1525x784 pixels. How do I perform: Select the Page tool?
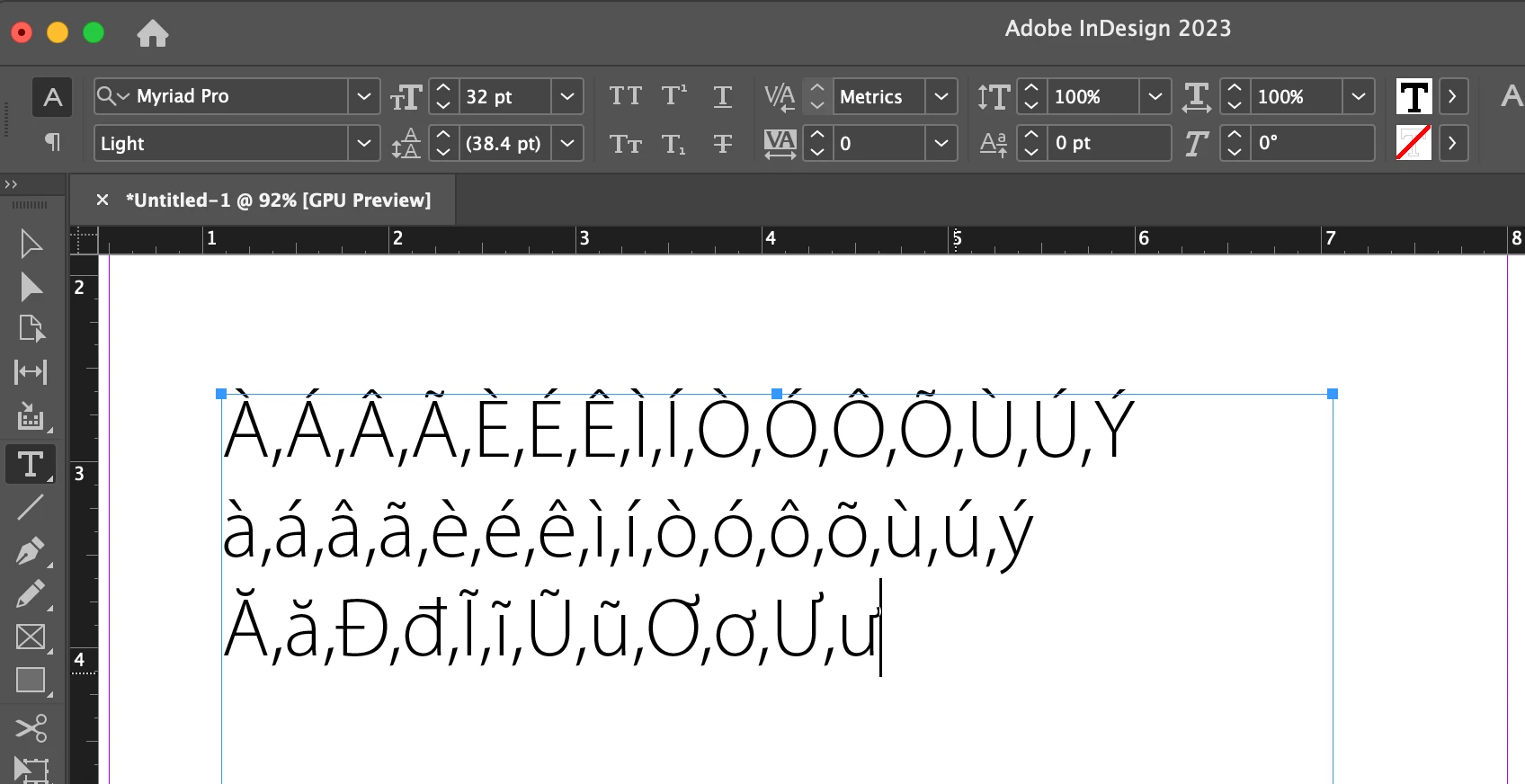(31, 329)
